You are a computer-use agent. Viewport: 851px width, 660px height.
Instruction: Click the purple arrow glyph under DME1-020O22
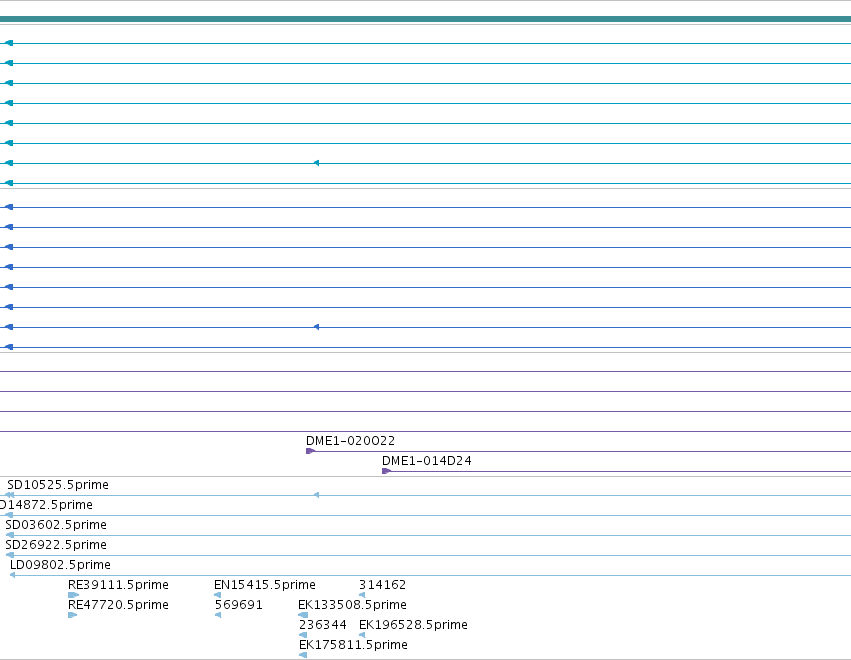pos(310,451)
